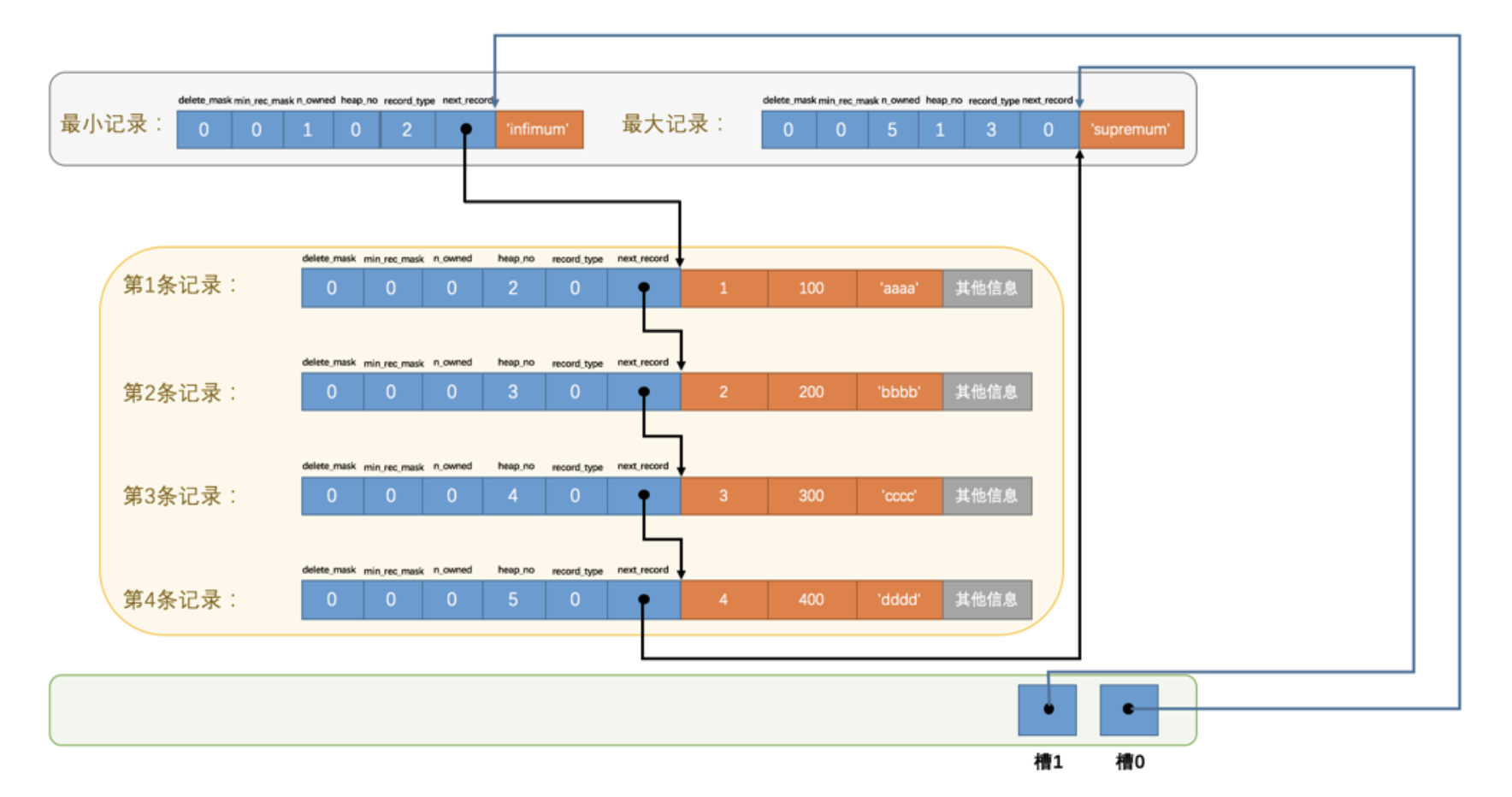Click the cell with value 100
The width and height of the screenshot is (1512, 797).
click(x=811, y=288)
